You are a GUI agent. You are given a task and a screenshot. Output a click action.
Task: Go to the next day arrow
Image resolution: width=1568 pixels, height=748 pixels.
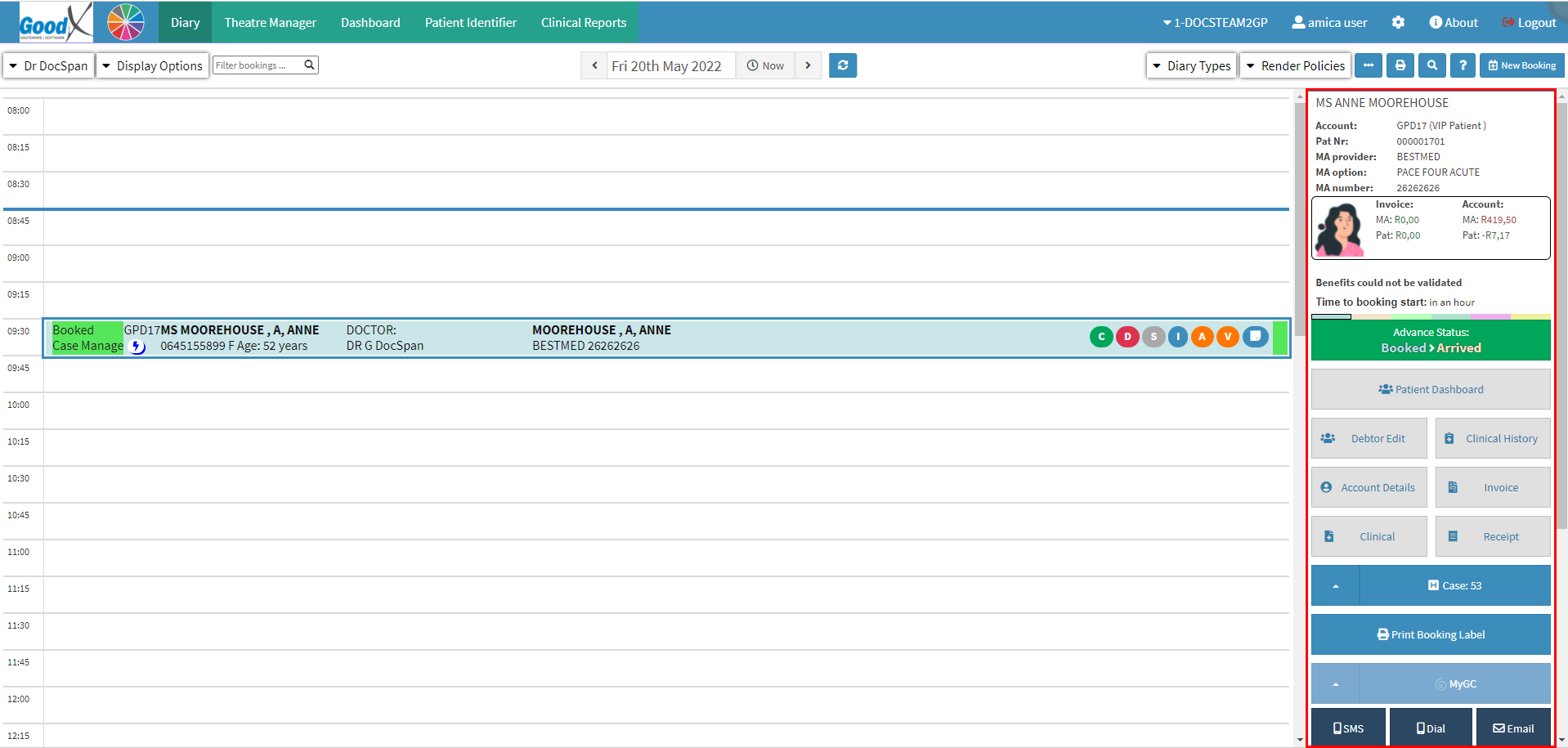point(808,65)
